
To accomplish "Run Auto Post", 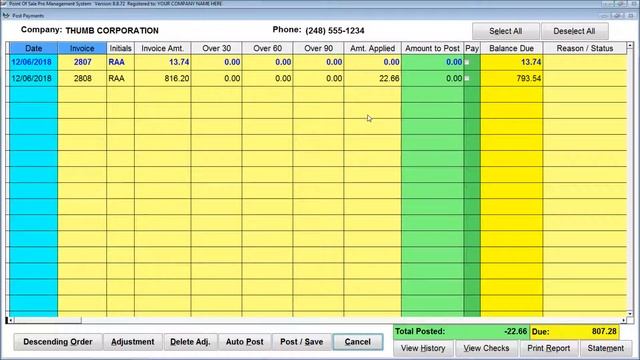I will (x=244, y=342).
